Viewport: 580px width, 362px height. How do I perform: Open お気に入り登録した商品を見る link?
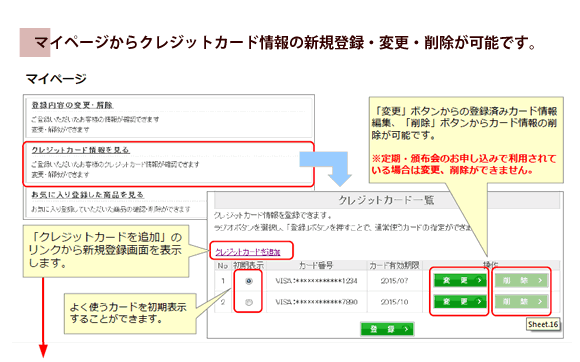coord(87,195)
